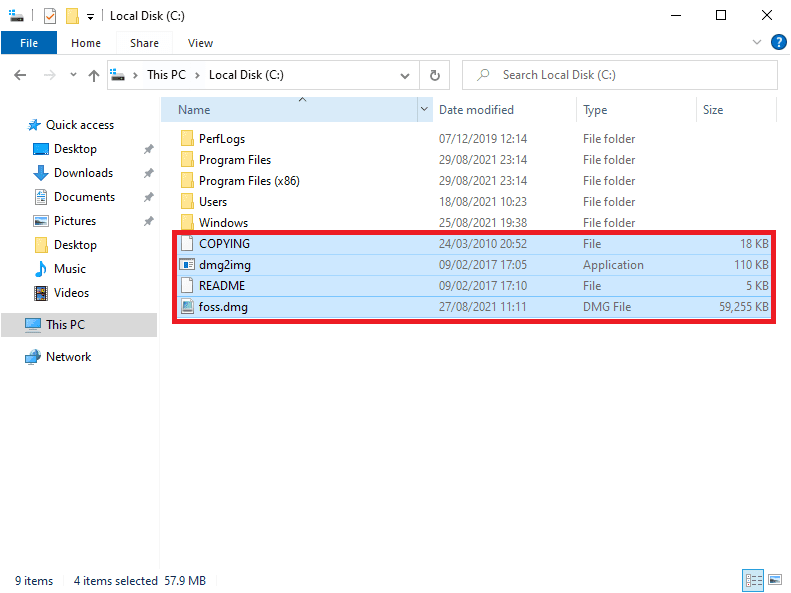Screen dimensions: 791x593
Task: Select the Program Files folder icon
Action: click(187, 159)
